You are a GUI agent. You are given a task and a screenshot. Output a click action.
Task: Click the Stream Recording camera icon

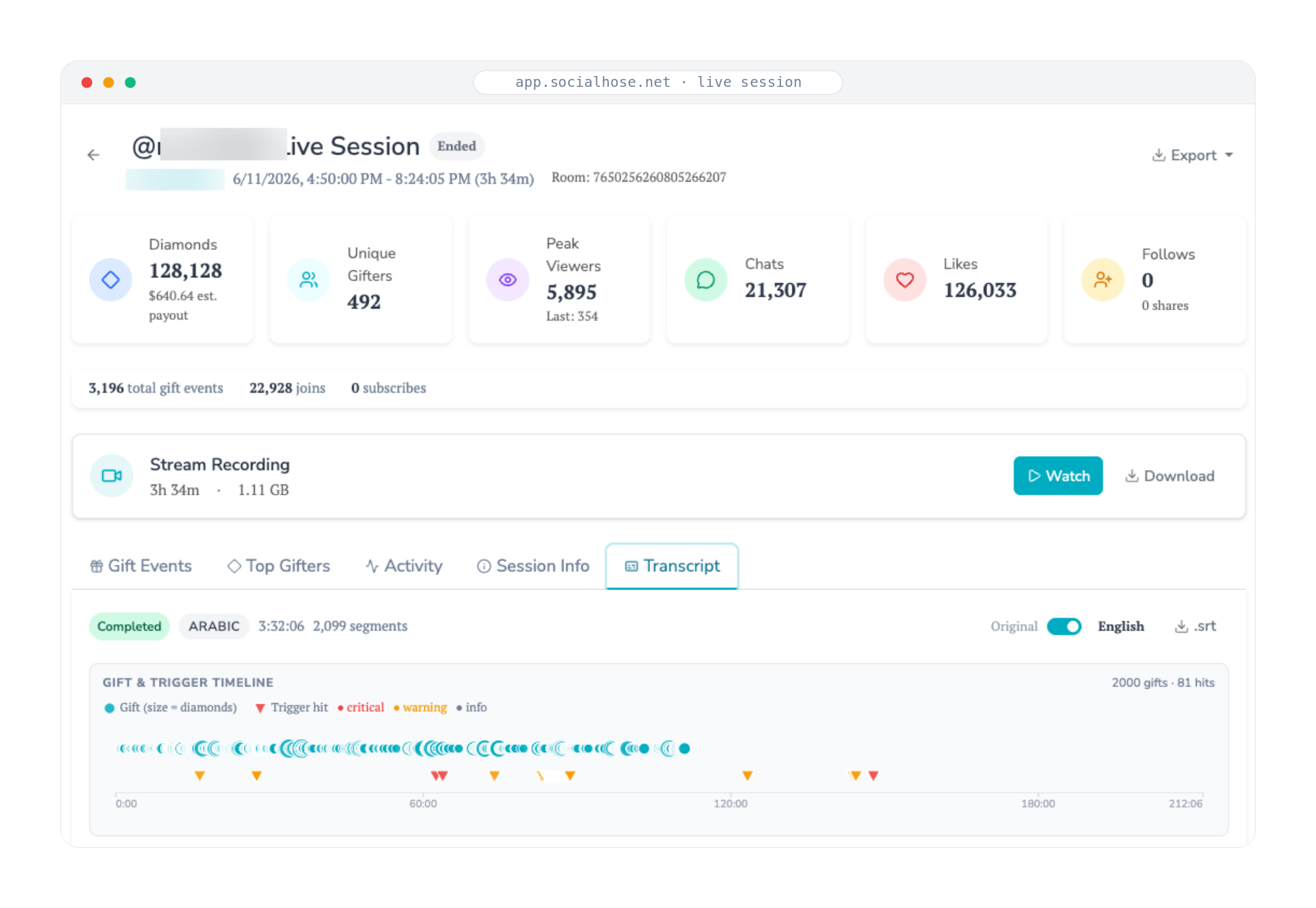click(111, 476)
